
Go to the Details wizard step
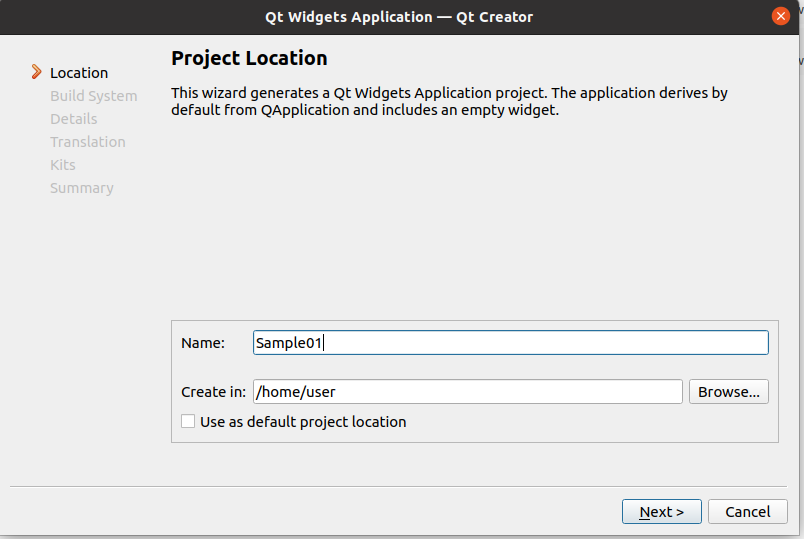[x=74, y=119]
